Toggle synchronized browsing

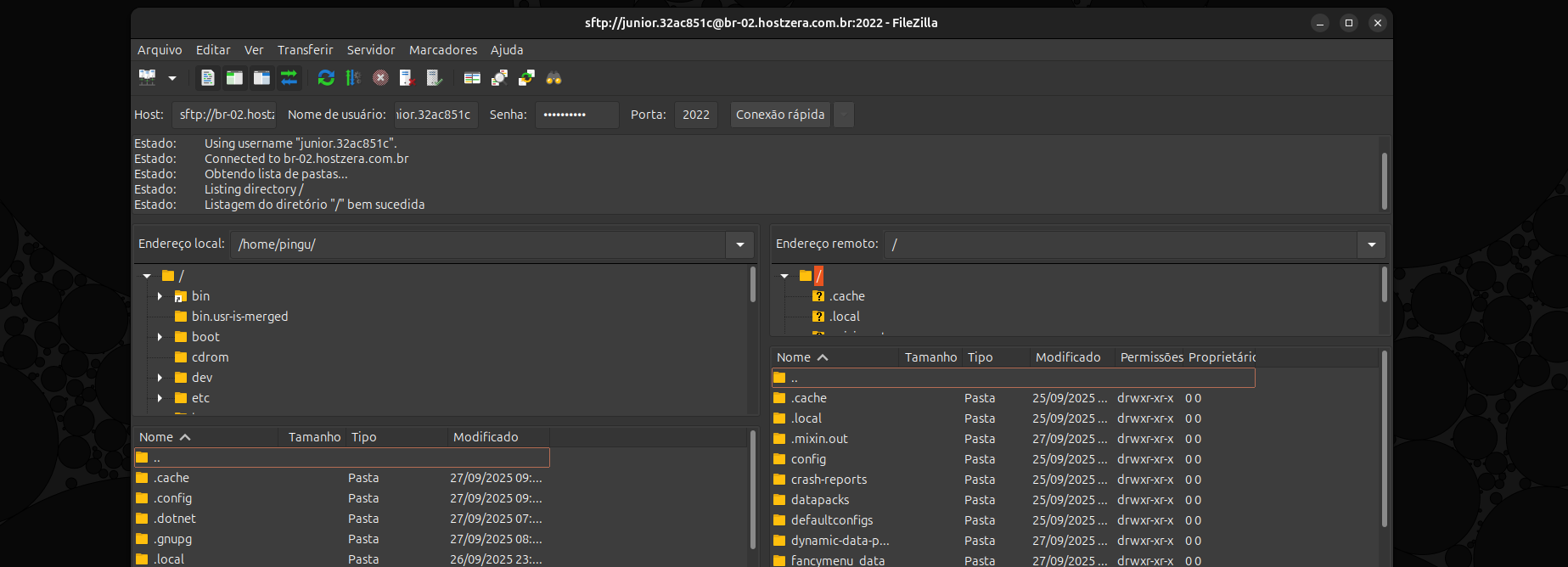point(526,78)
